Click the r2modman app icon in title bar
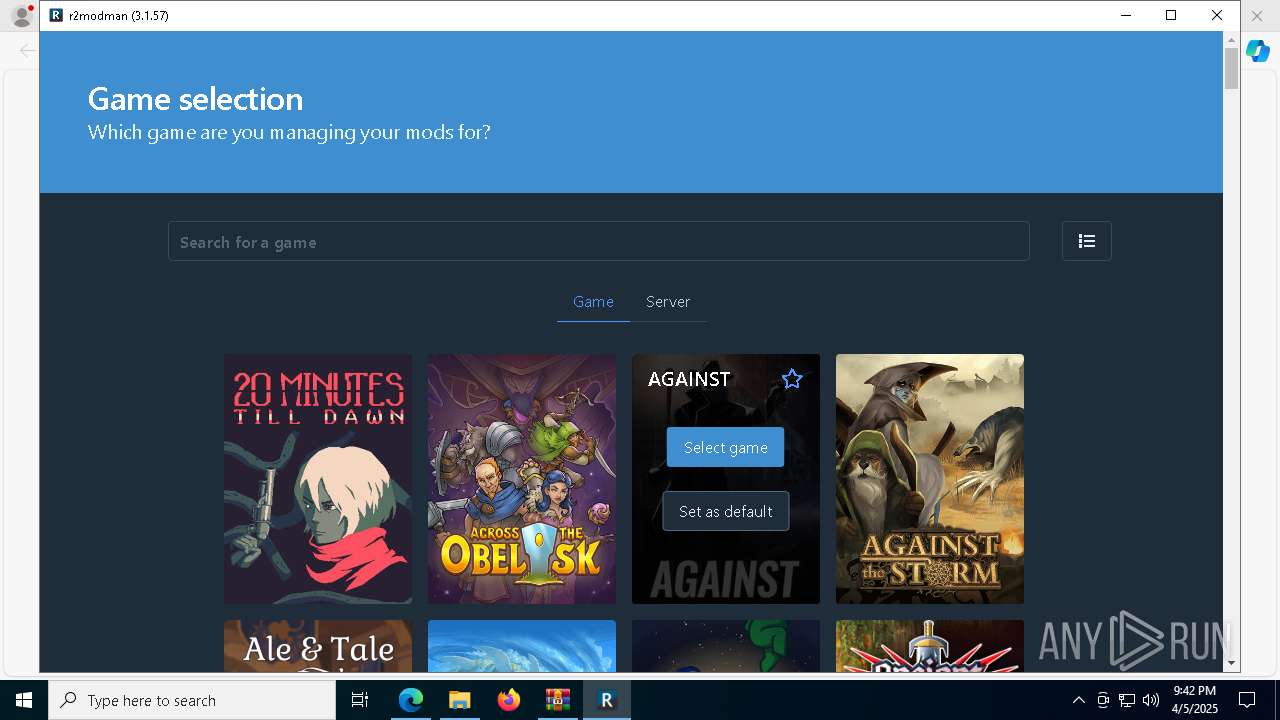Image resolution: width=1280 pixels, height=720 pixels. click(x=56, y=15)
